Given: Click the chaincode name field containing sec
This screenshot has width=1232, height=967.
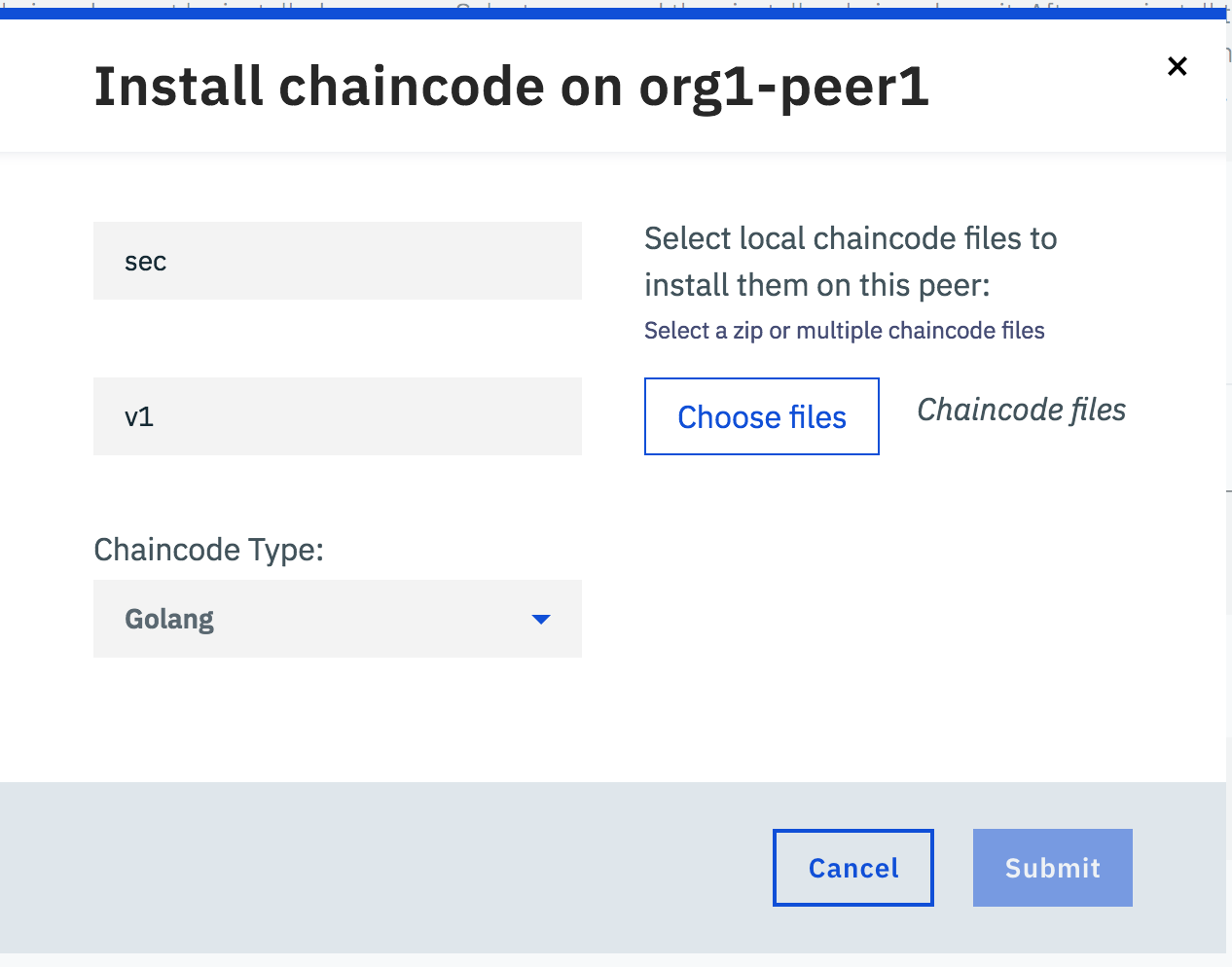Looking at the screenshot, I should [x=337, y=261].
